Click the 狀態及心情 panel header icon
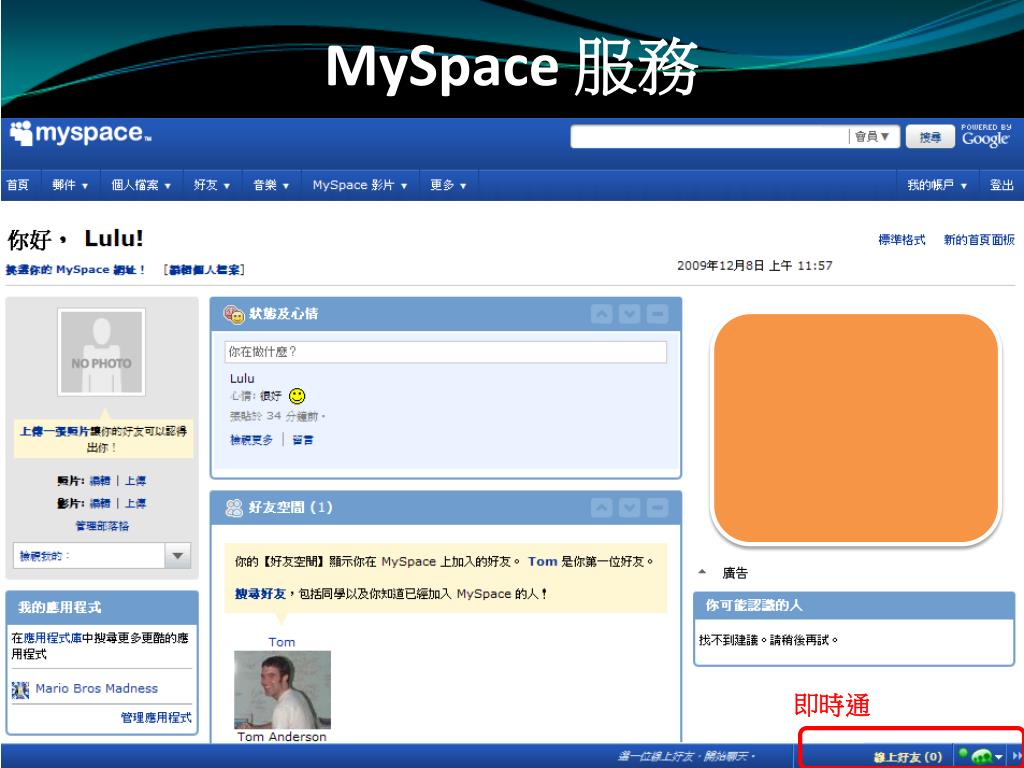Viewport: 1024px width, 768px height. 234,314
